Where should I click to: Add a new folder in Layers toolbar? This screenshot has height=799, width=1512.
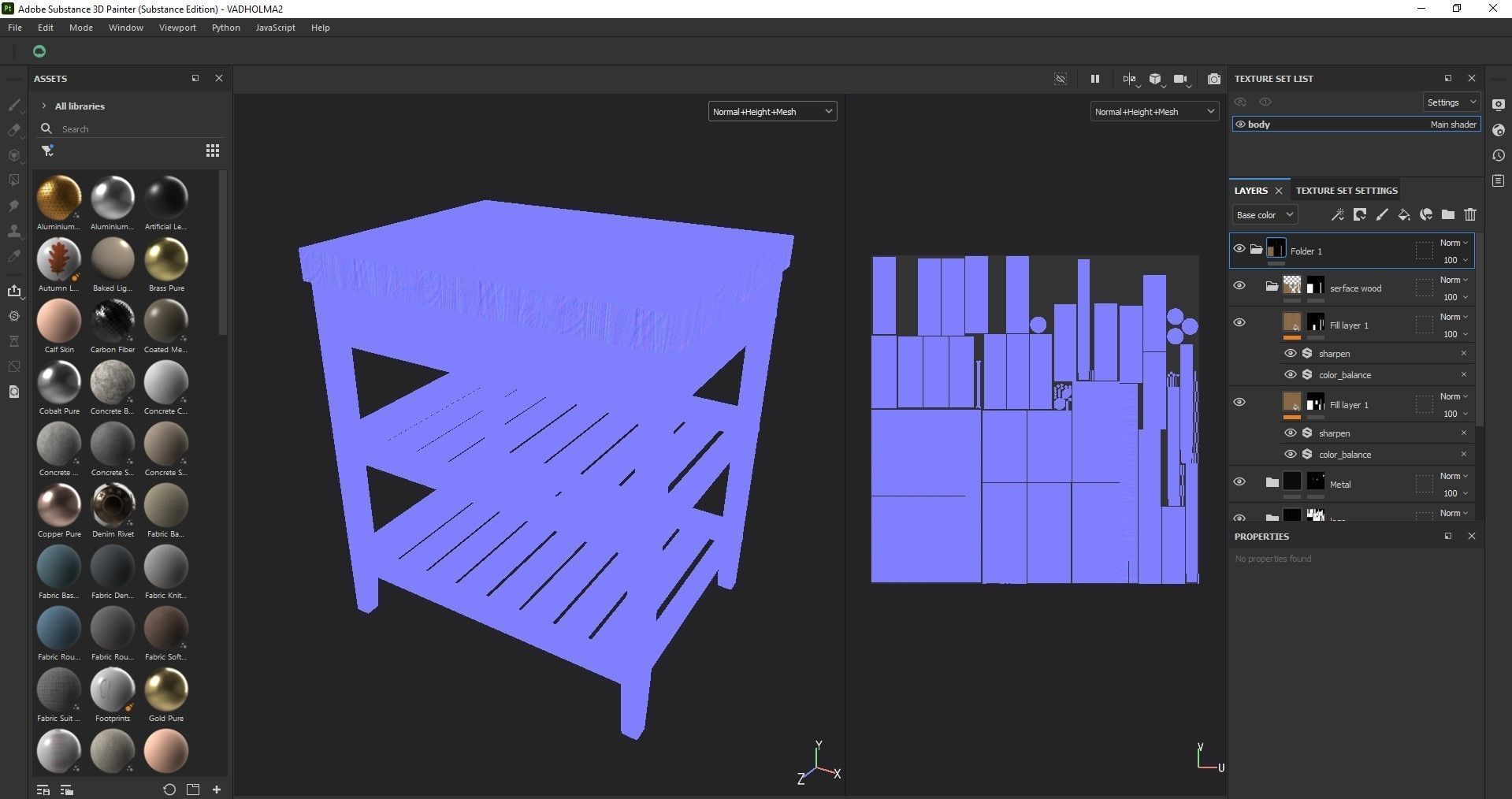(x=1448, y=214)
